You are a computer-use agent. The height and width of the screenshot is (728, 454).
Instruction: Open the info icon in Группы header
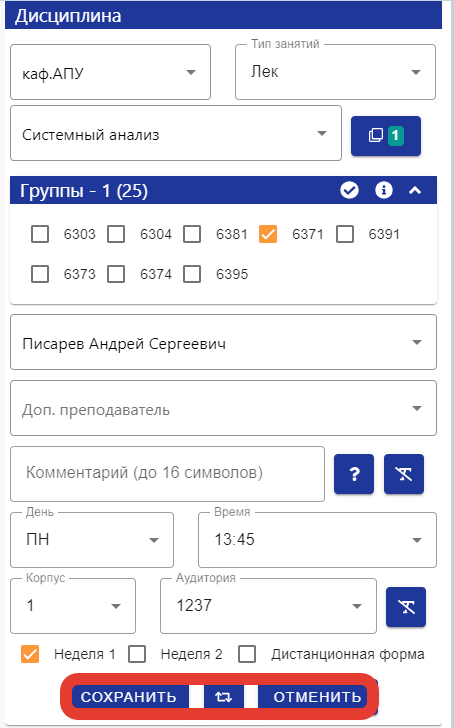tap(383, 190)
